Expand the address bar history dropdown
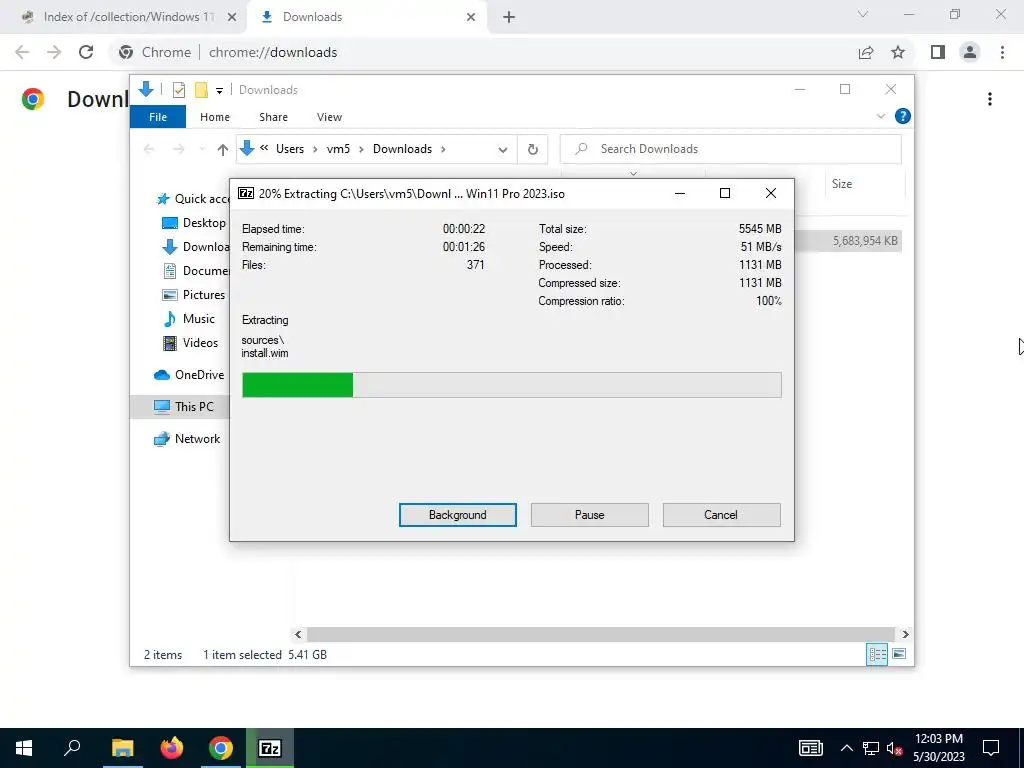 (x=503, y=150)
